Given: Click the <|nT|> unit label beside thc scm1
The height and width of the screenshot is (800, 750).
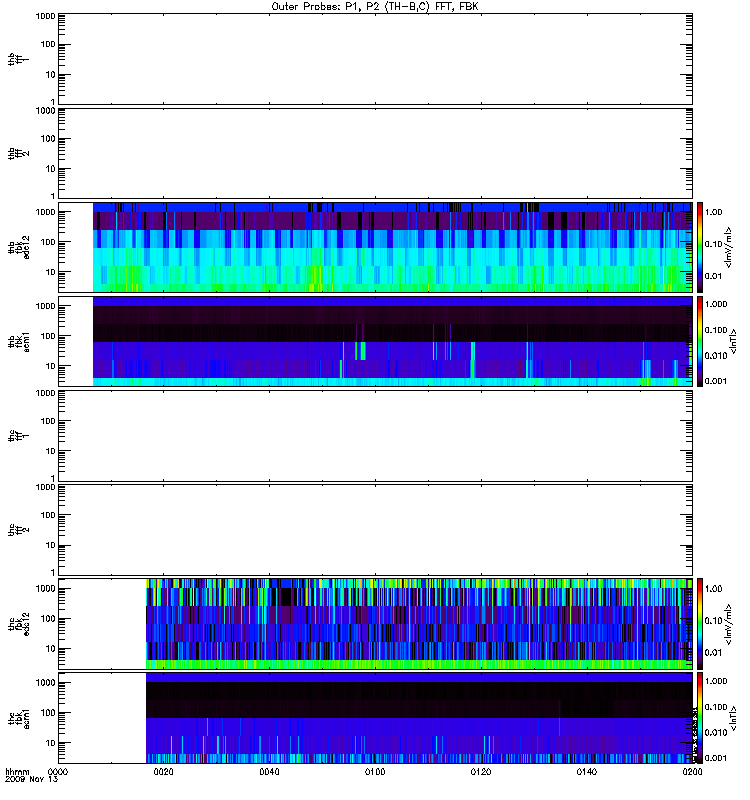Looking at the screenshot, I should (x=734, y=718).
